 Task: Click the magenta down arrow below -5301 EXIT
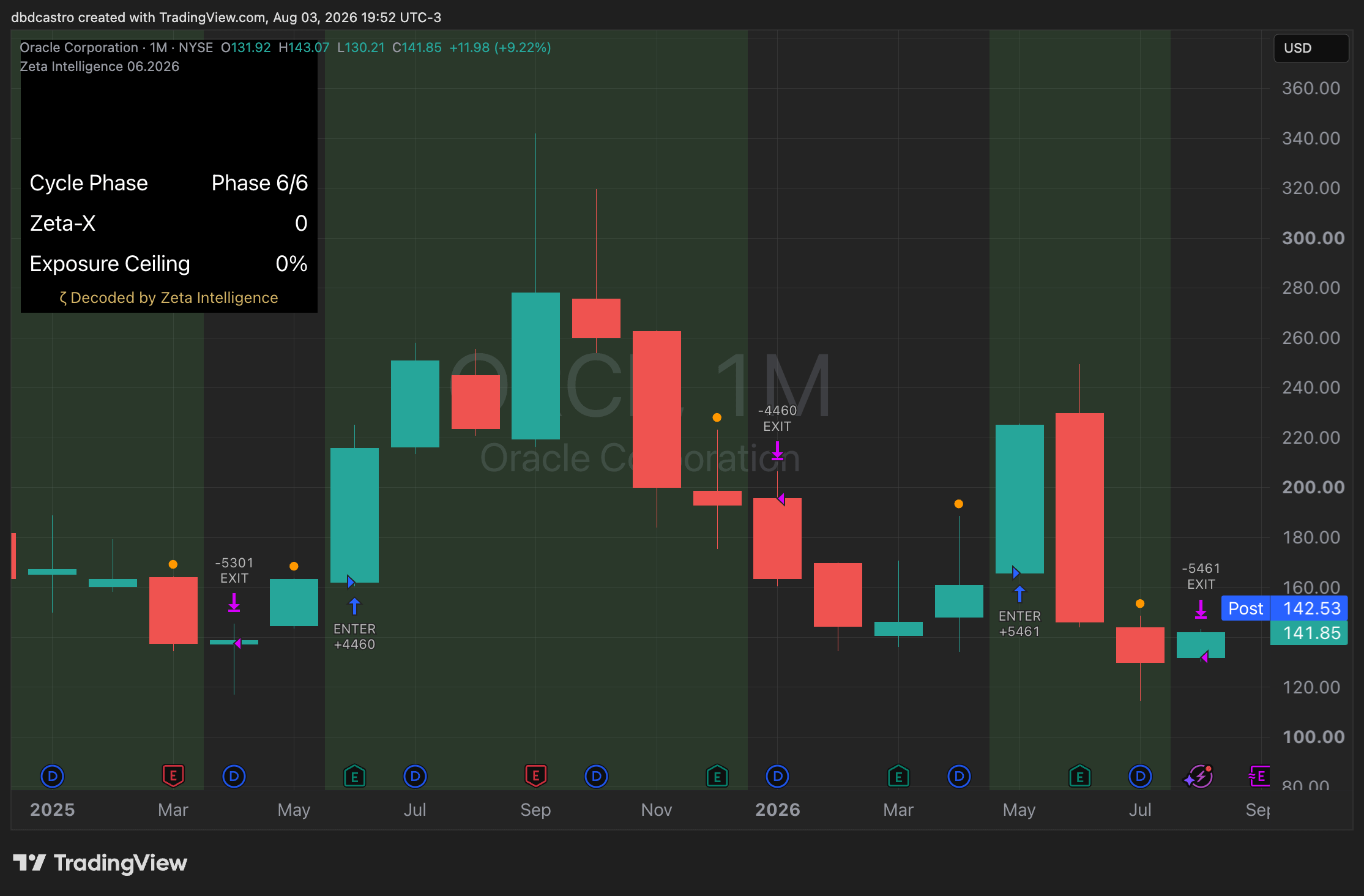point(234,603)
